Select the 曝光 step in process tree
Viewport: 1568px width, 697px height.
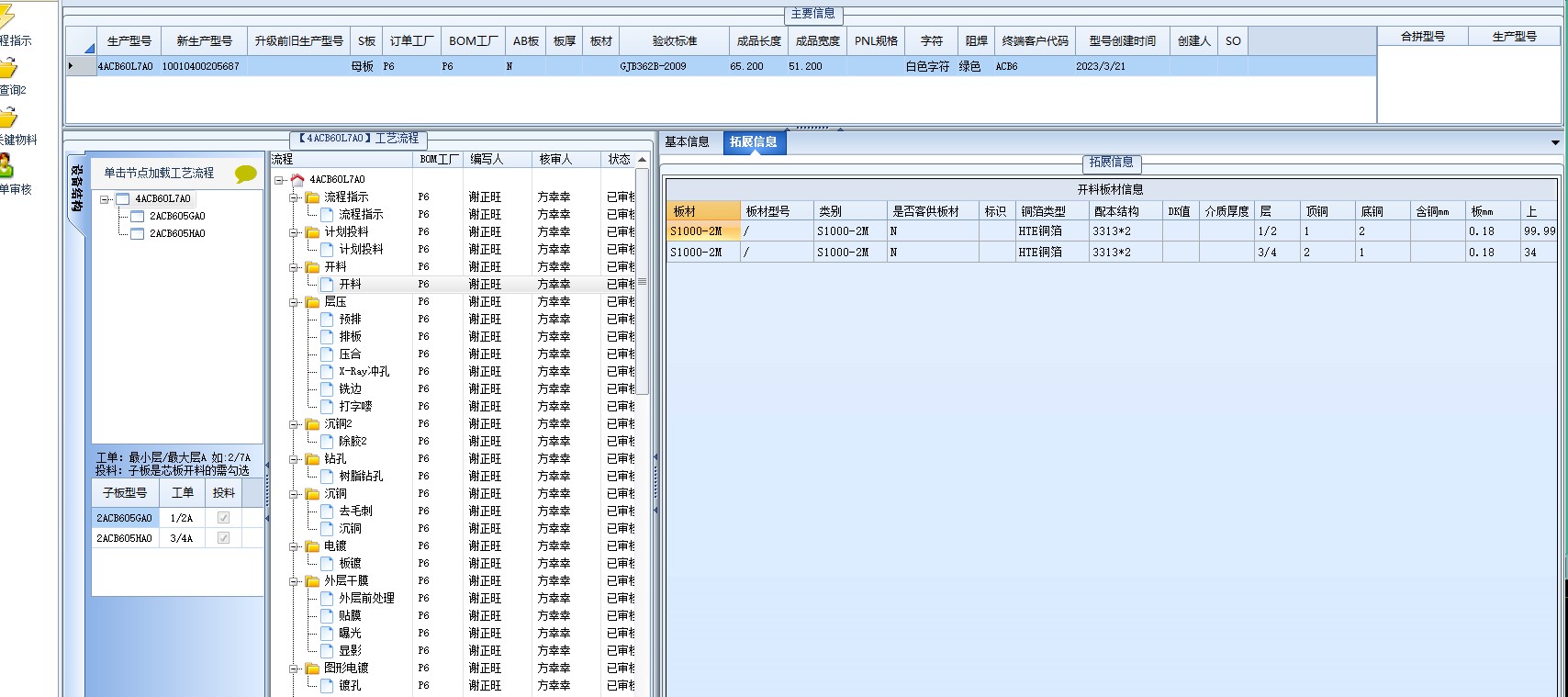(350, 634)
